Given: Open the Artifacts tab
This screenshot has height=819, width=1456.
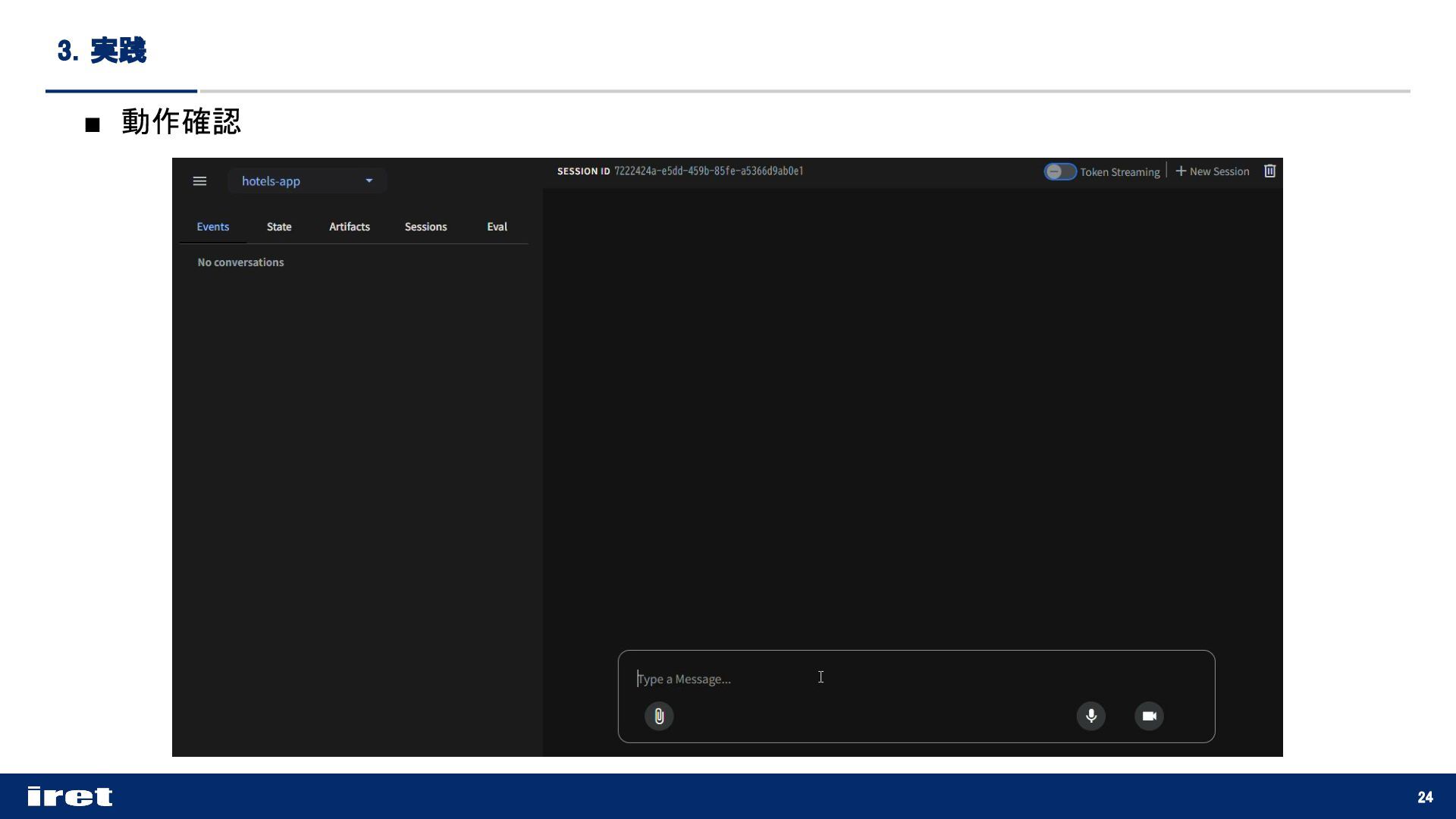Looking at the screenshot, I should pos(350,227).
